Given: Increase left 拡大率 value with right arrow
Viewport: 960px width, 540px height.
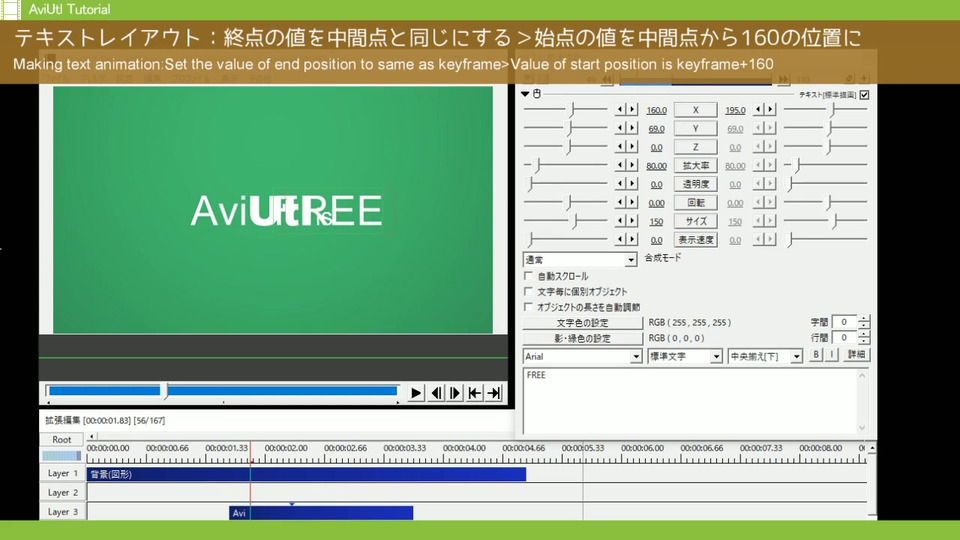Looking at the screenshot, I should tap(632, 165).
